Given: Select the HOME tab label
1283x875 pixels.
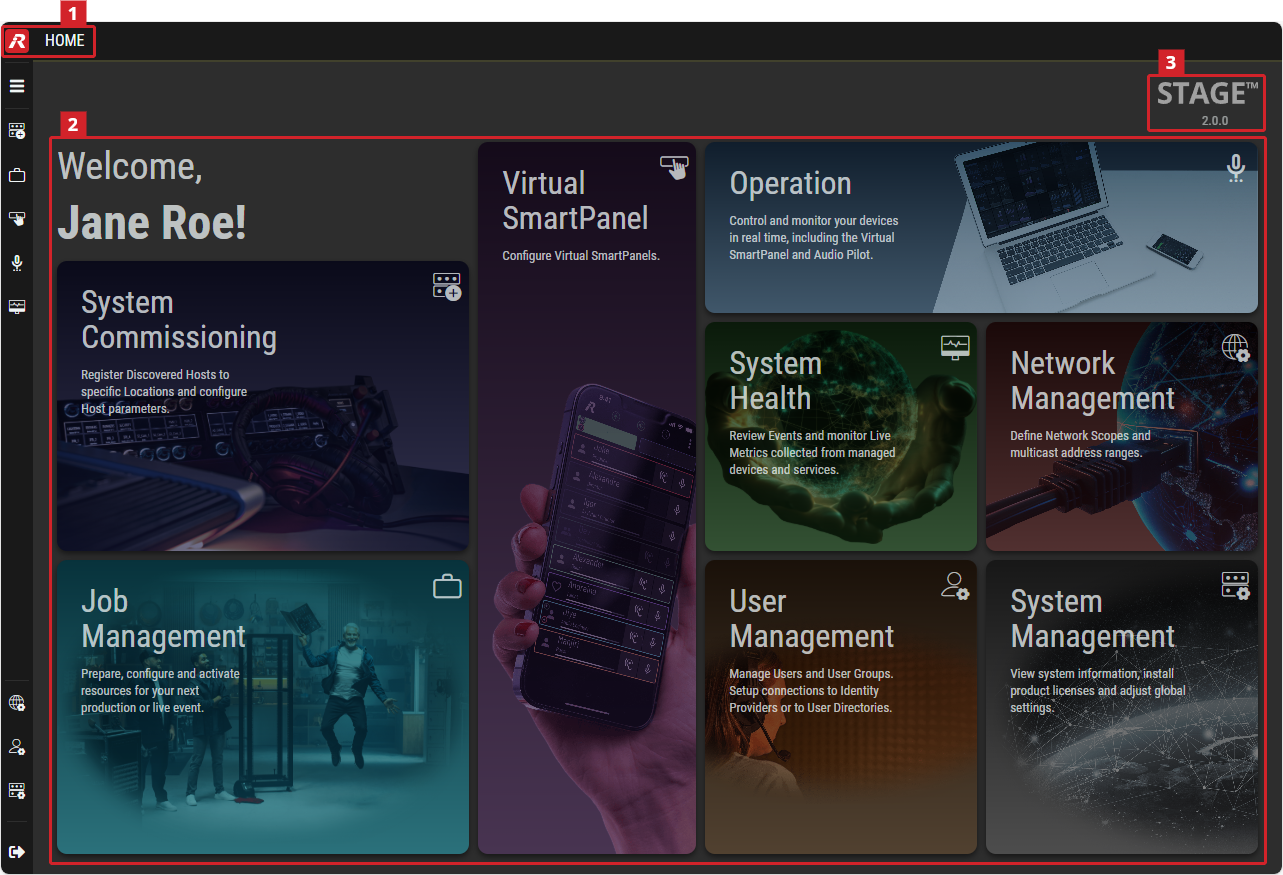Looking at the screenshot, I should pyautogui.click(x=65, y=42).
